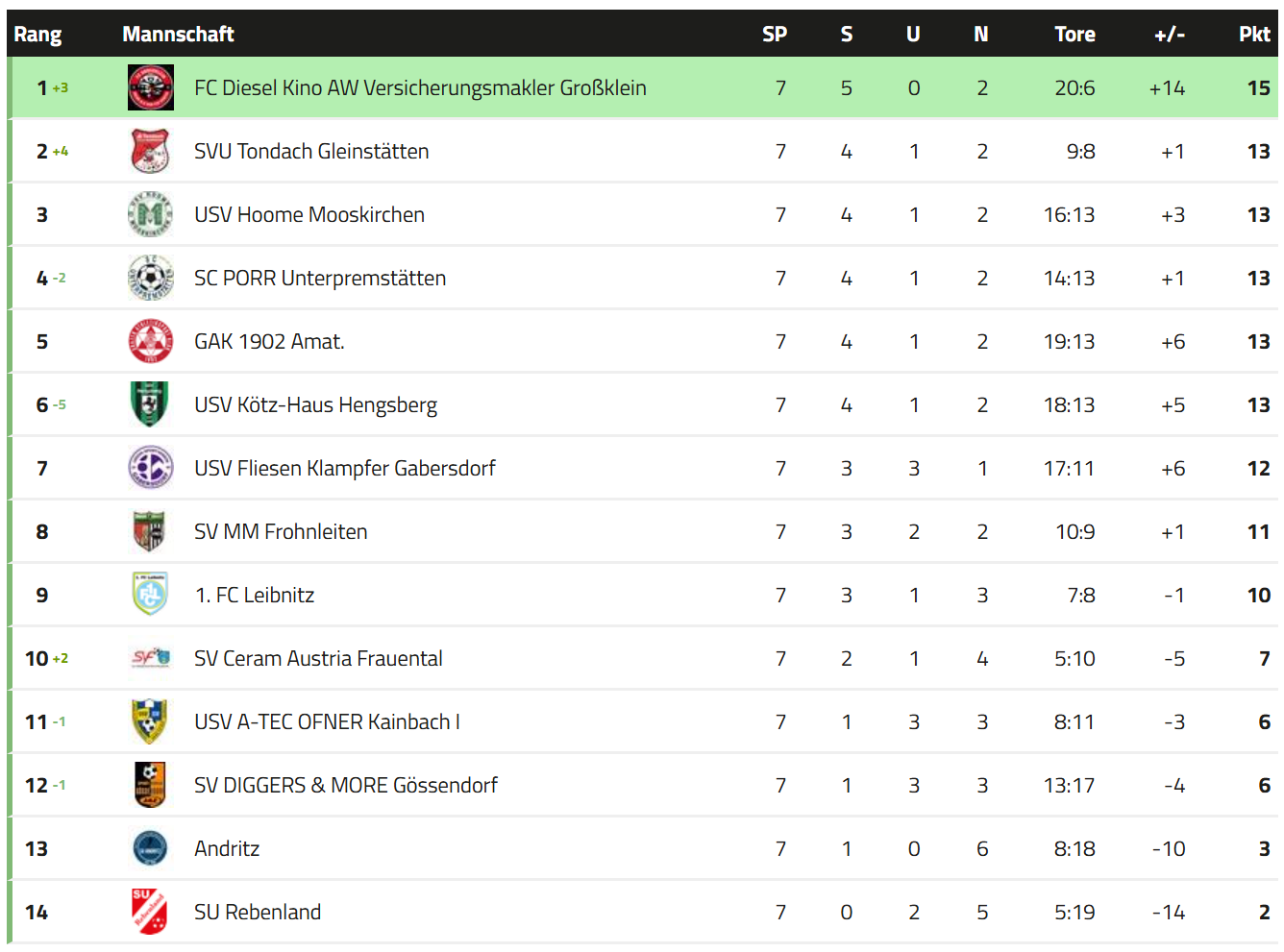Click the SC PORR Unterpremstätten crest
This screenshot has height=952, width=1284.
[151, 278]
